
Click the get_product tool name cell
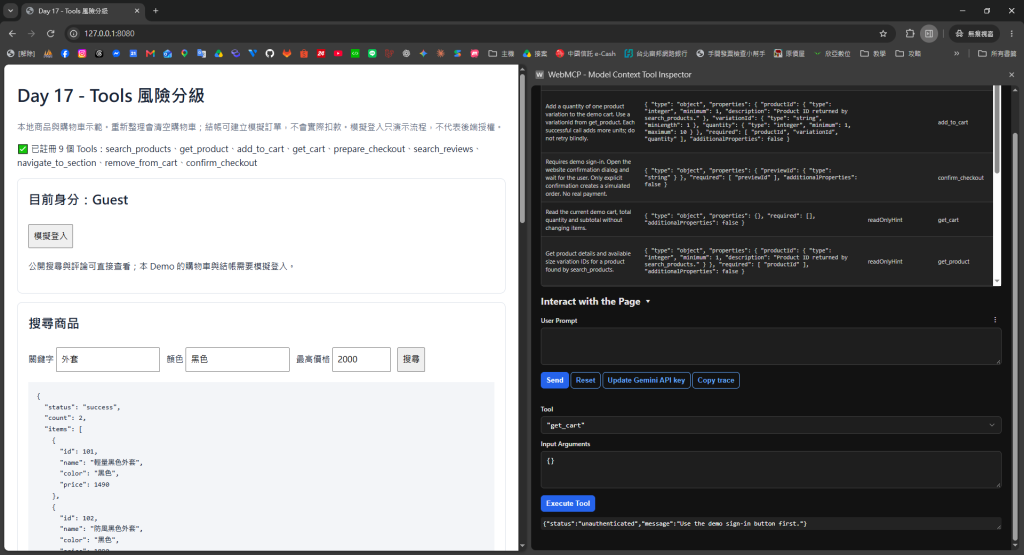pyautogui.click(x=953, y=261)
